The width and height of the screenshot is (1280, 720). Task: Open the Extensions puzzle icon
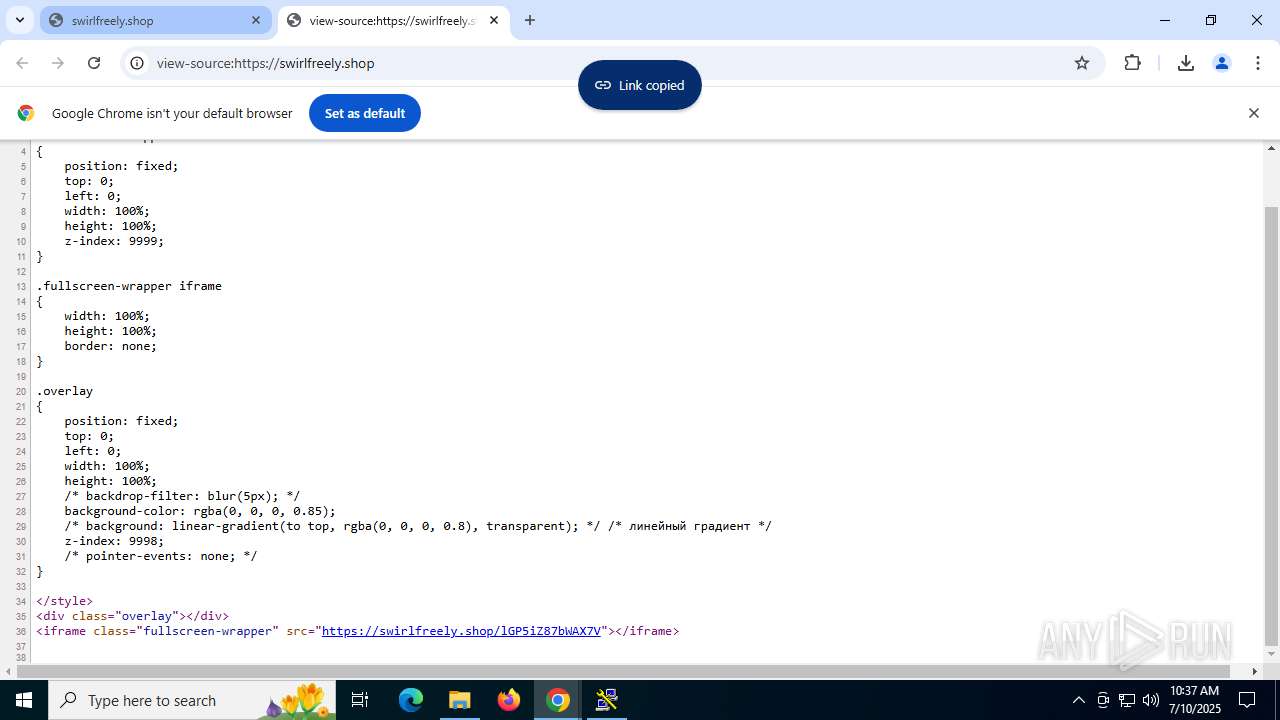point(1132,63)
